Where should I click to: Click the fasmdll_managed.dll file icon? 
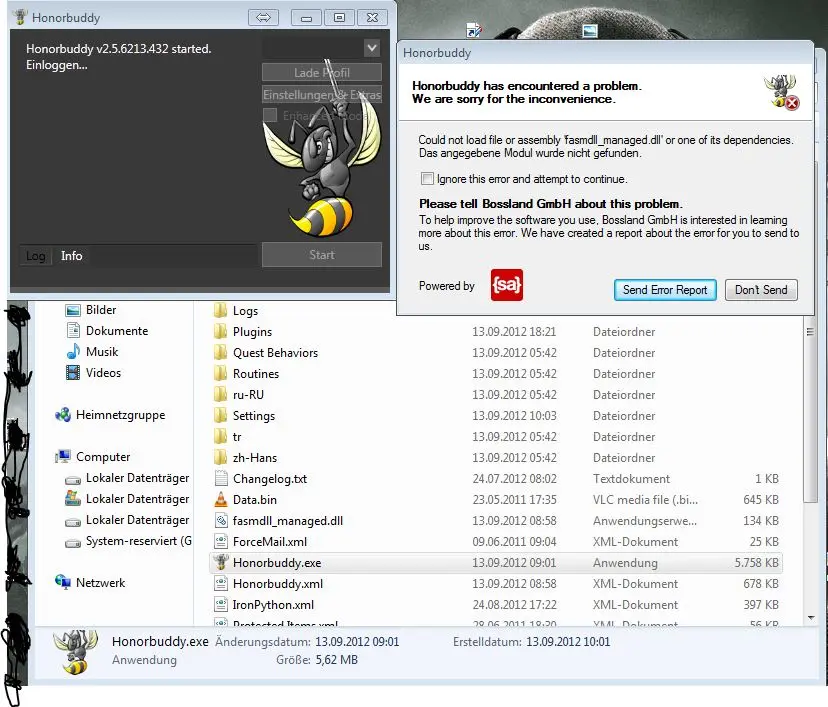coord(221,521)
